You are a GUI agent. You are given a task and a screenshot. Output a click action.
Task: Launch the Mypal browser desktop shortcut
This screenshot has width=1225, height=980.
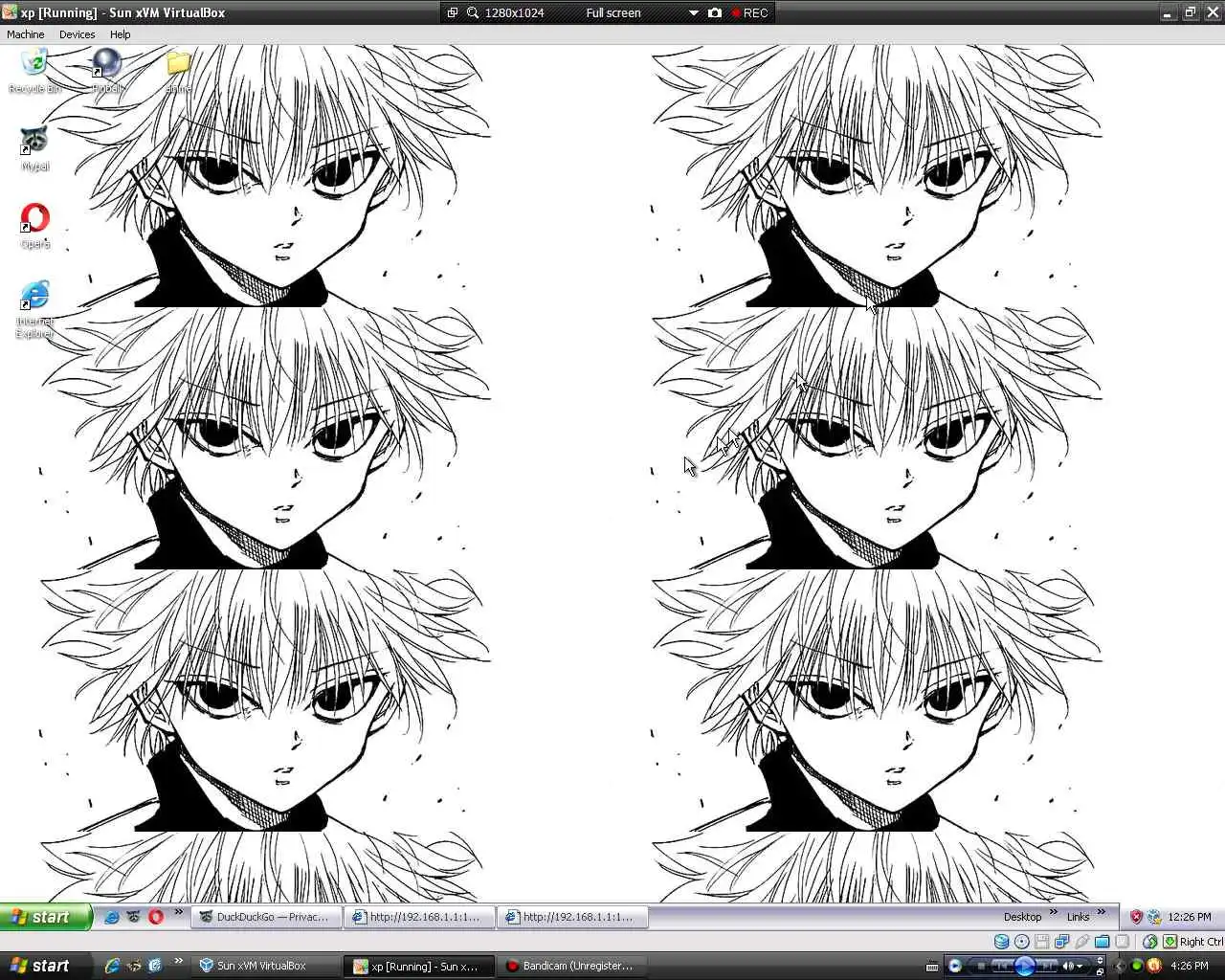pyautogui.click(x=34, y=148)
